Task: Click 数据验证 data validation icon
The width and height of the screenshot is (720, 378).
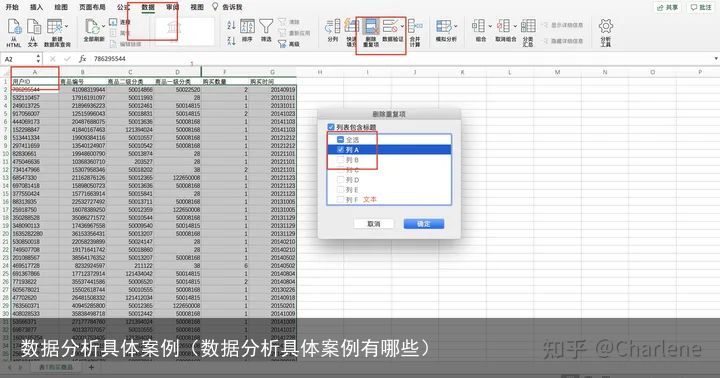Action: click(x=390, y=26)
